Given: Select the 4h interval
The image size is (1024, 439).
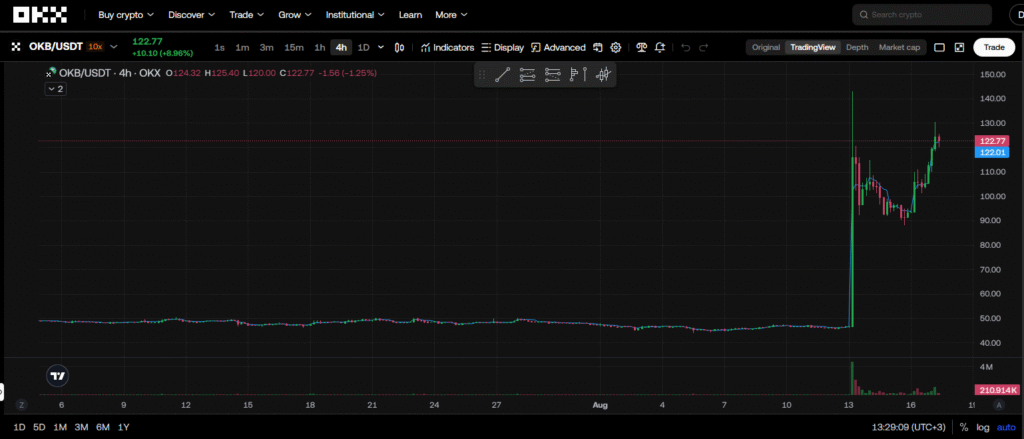Looking at the screenshot, I should 341,47.
